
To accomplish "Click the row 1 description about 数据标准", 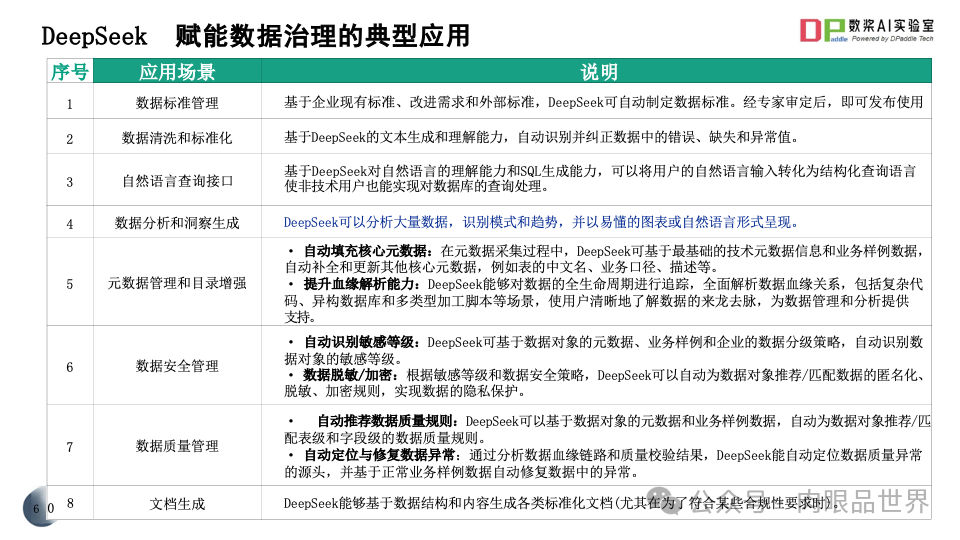I will pos(604,102).
